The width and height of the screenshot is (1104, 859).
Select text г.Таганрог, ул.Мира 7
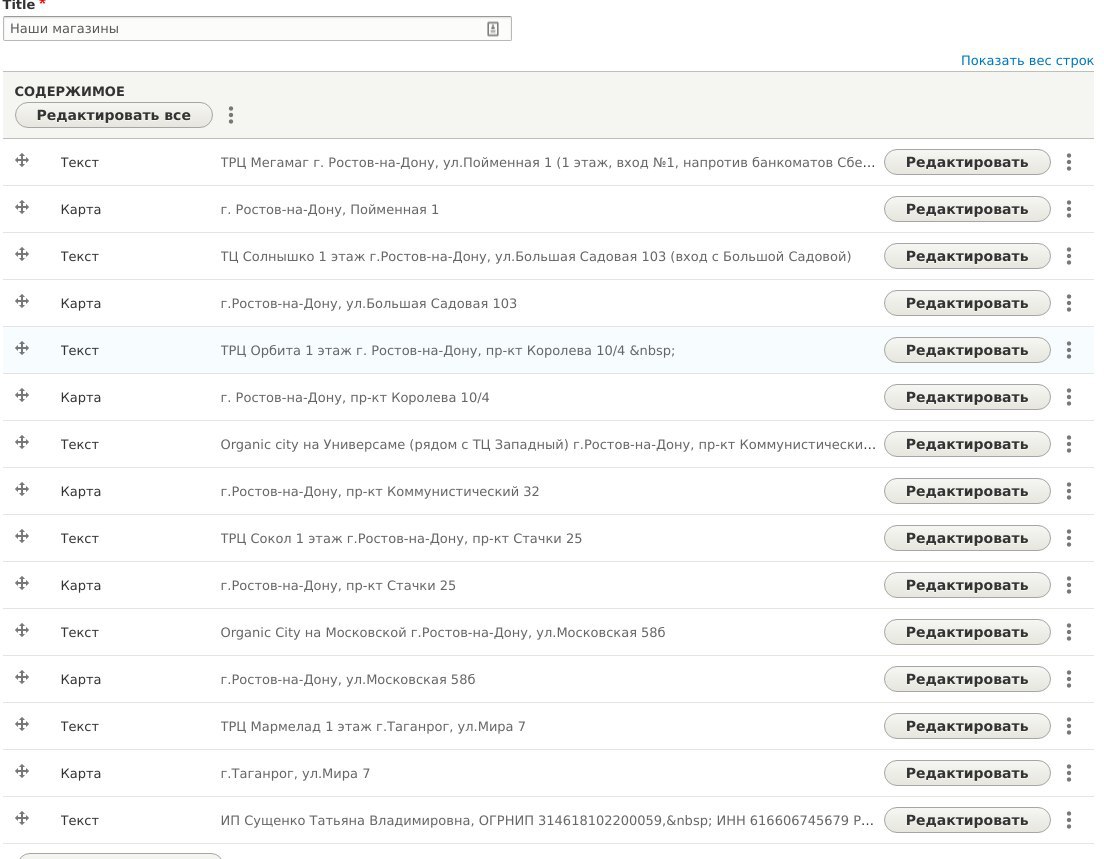coord(295,774)
